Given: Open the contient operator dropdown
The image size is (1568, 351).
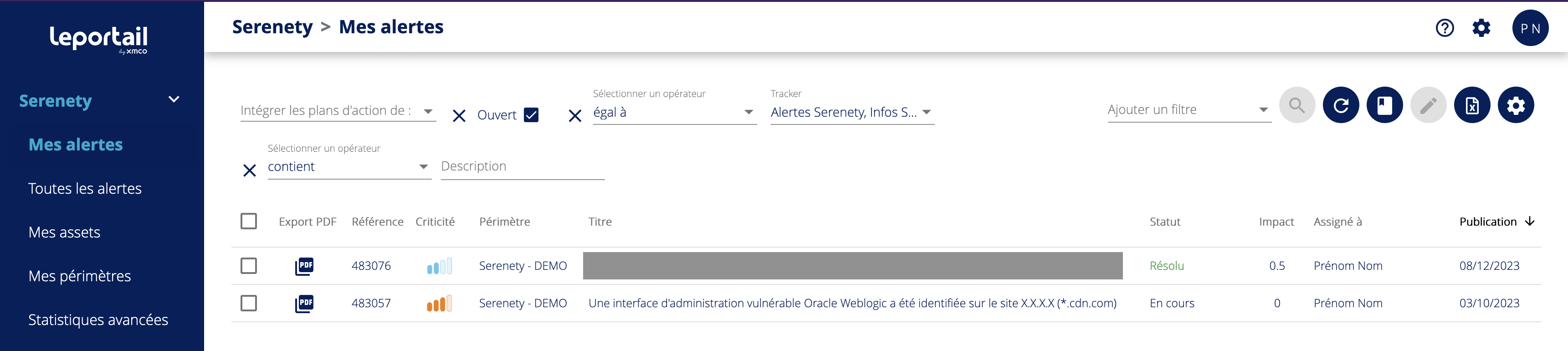Looking at the screenshot, I should pos(348,167).
